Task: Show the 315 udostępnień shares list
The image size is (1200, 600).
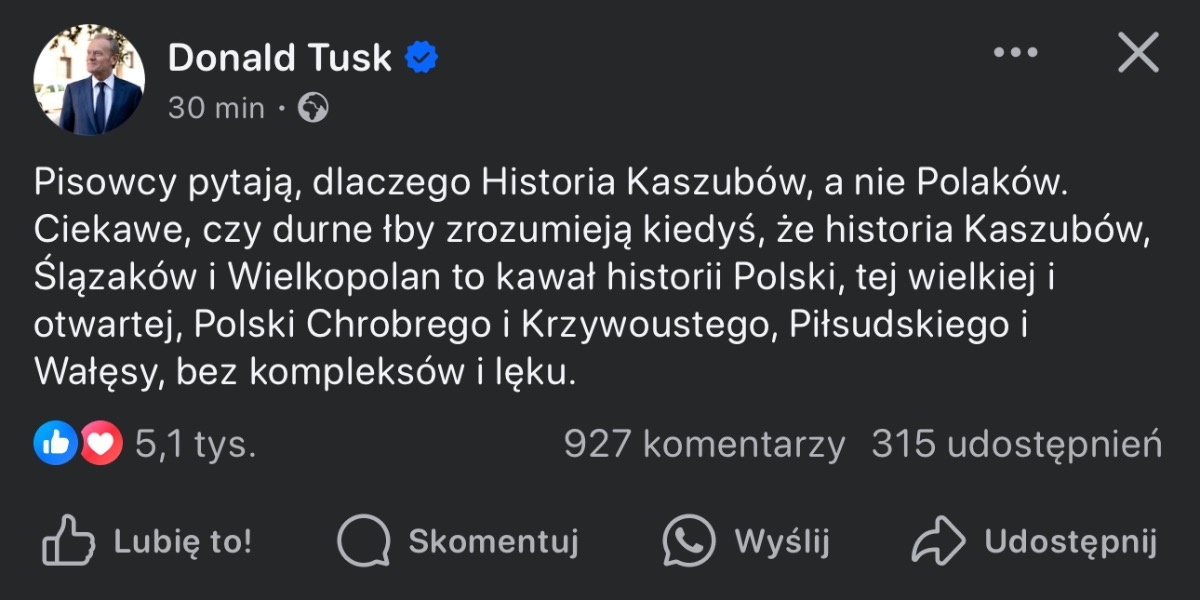Action: coord(1016,444)
